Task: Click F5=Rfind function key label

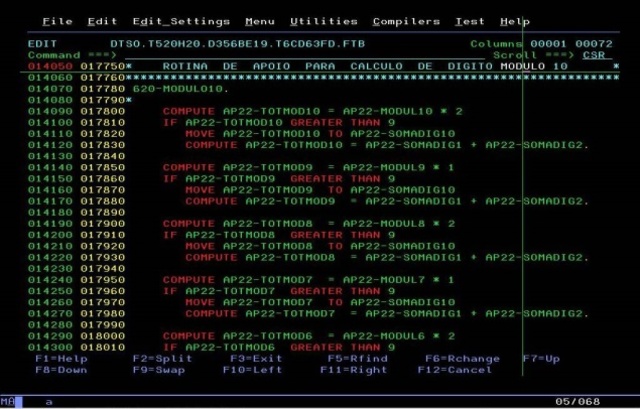Action: [x=358, y=359]
